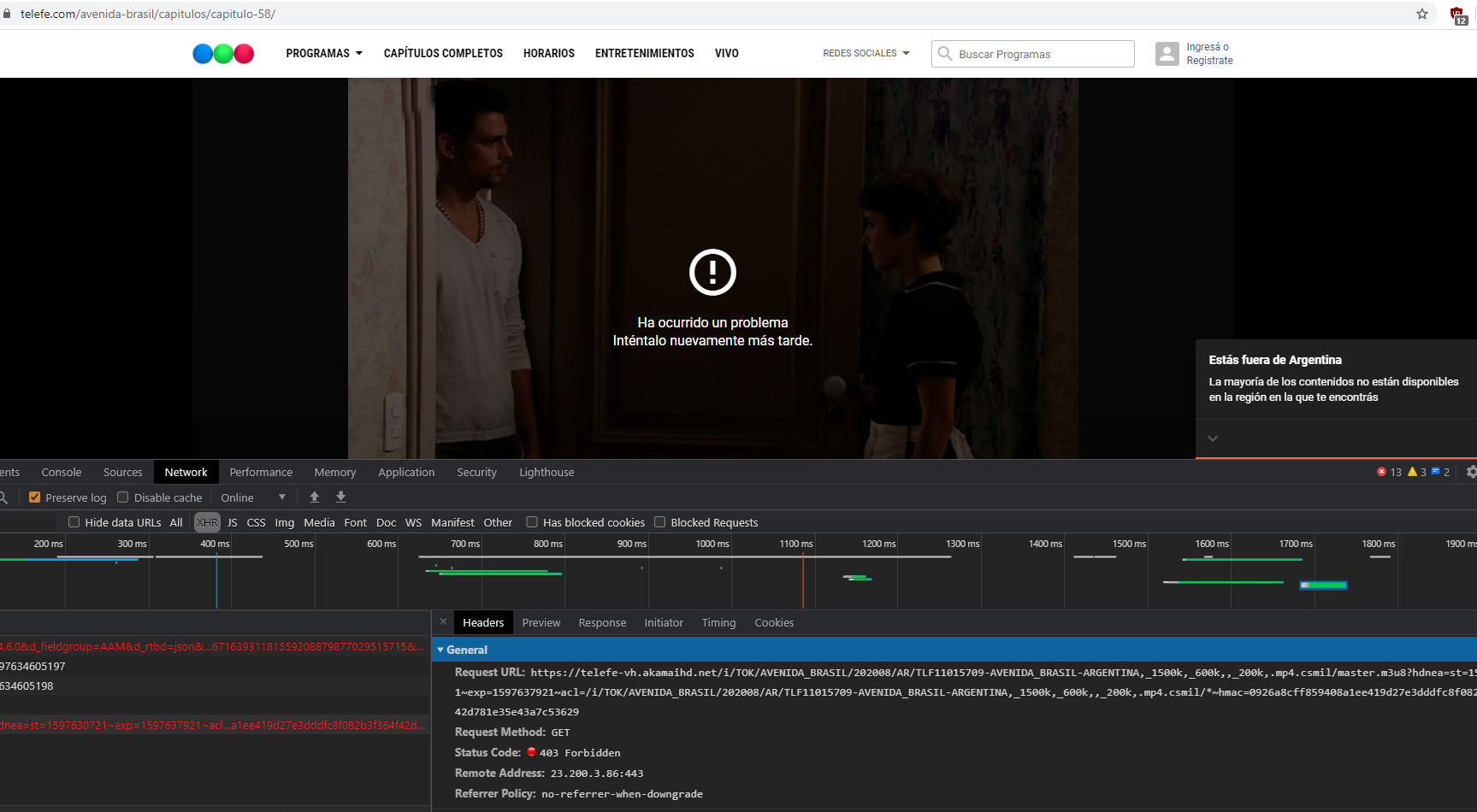This screenshot has width=1477, height=812.
Task: Click the Ingresá o Registrate link
Action: pyautogui.click(x=1209, y=53)
